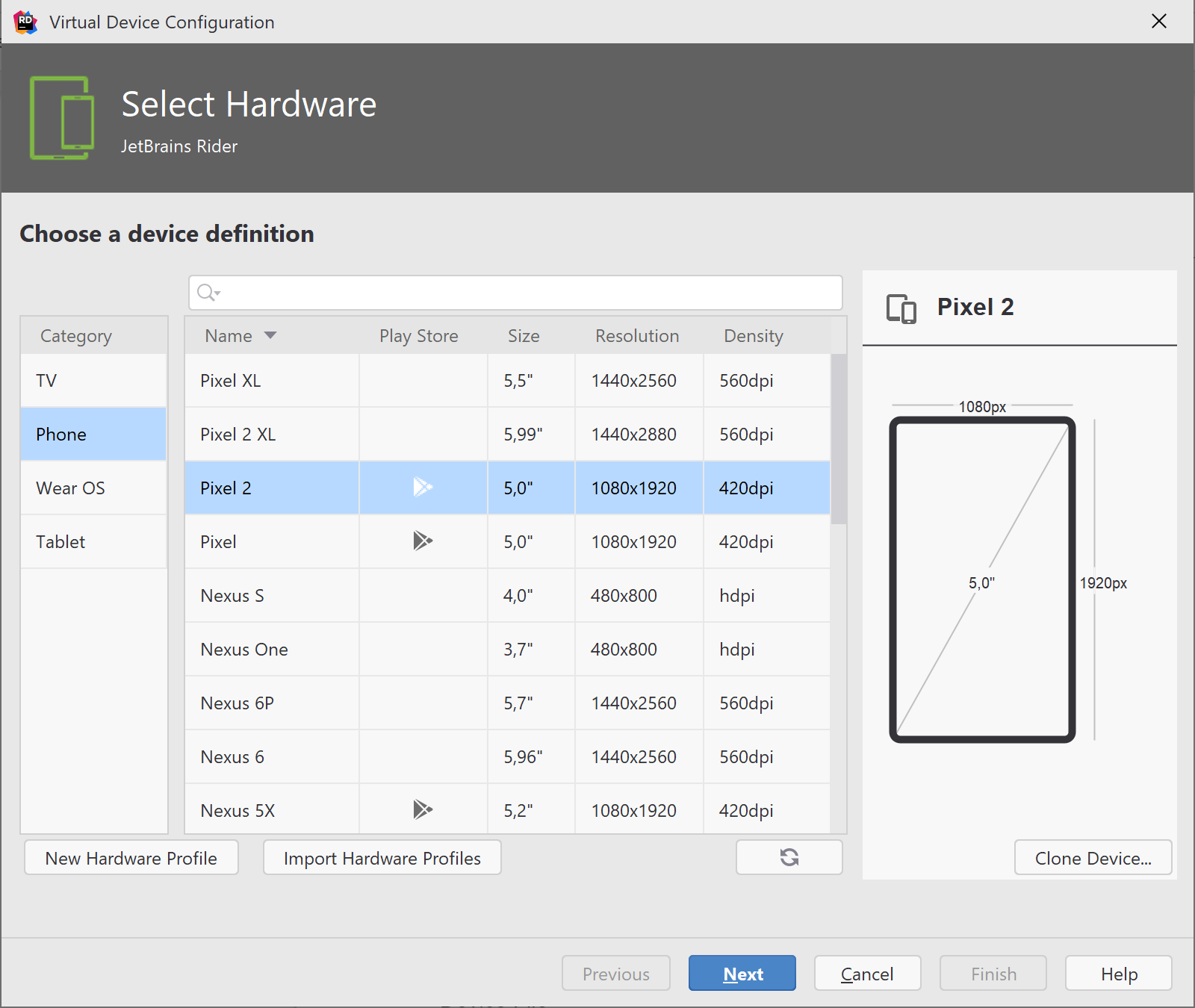
Task: Click the 5,5" size cell
Action: point(531,381)
